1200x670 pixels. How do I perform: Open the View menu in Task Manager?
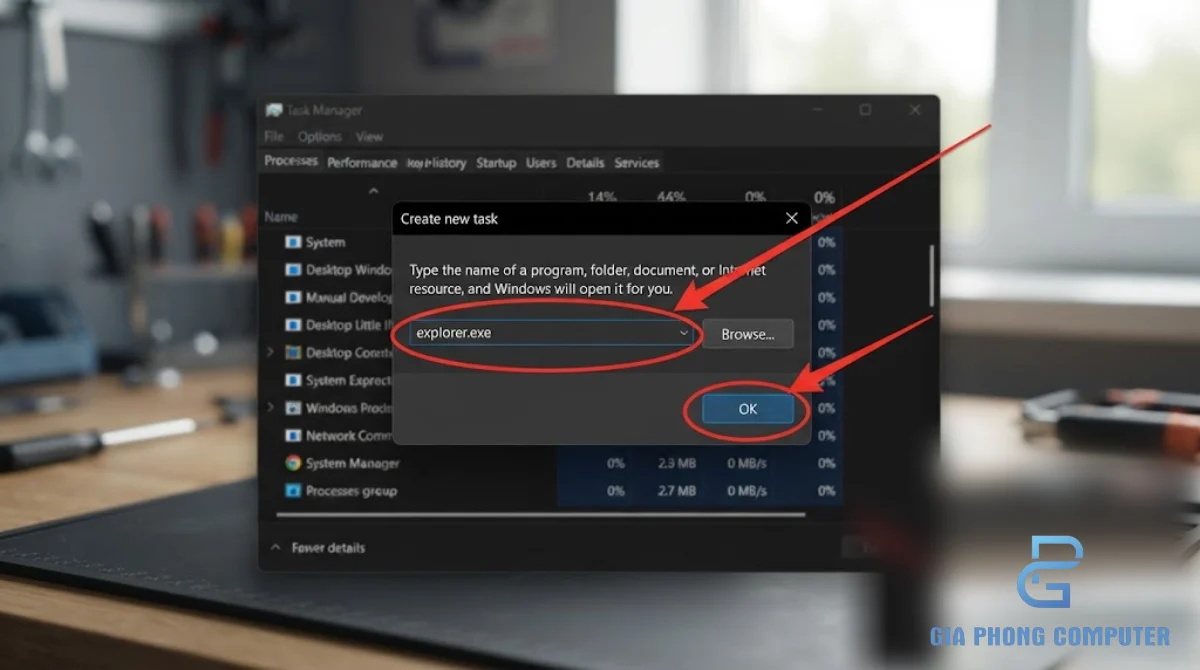(x=369, y=137)
